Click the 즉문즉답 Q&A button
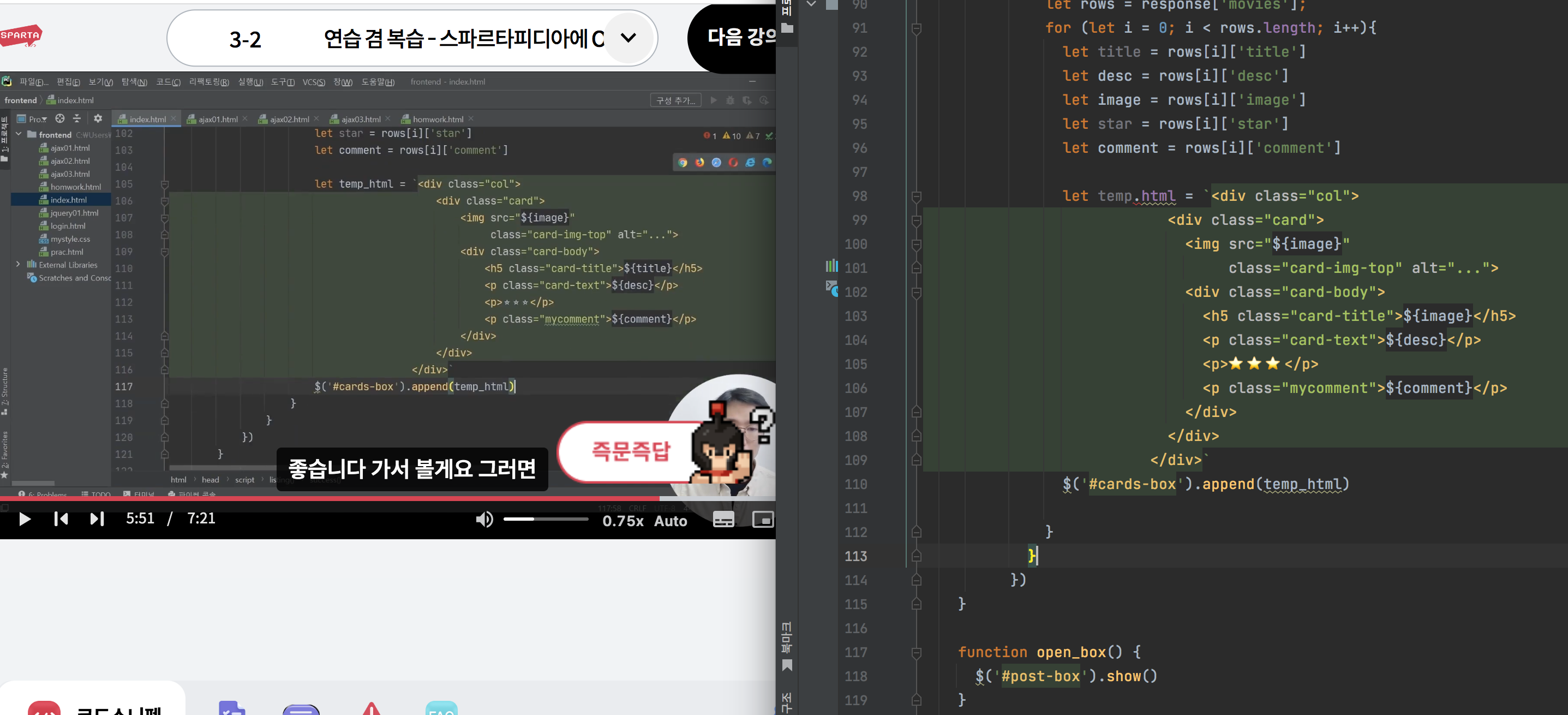 [x=630, y=451]
